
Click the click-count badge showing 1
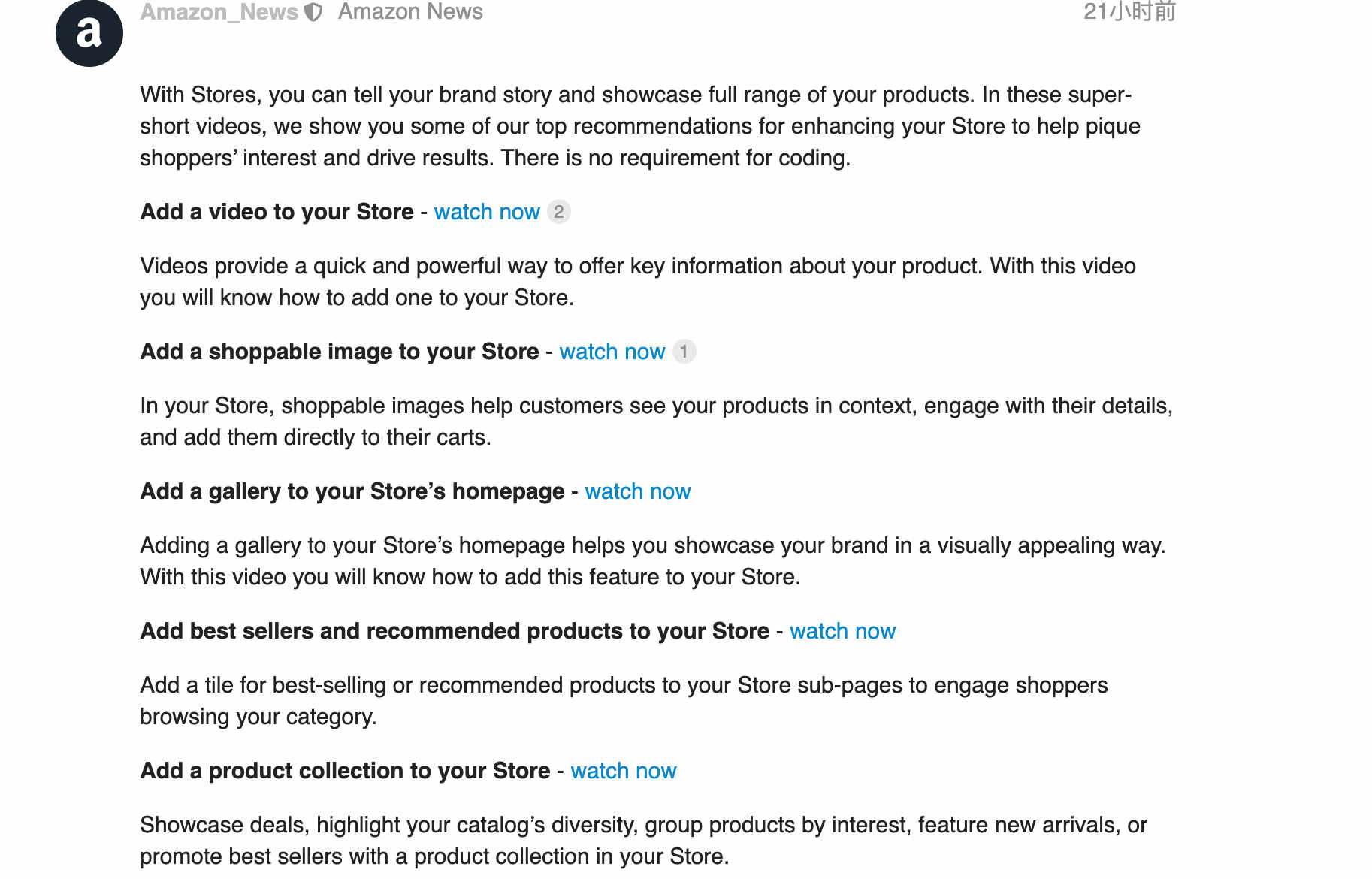(x=684, y=352)
